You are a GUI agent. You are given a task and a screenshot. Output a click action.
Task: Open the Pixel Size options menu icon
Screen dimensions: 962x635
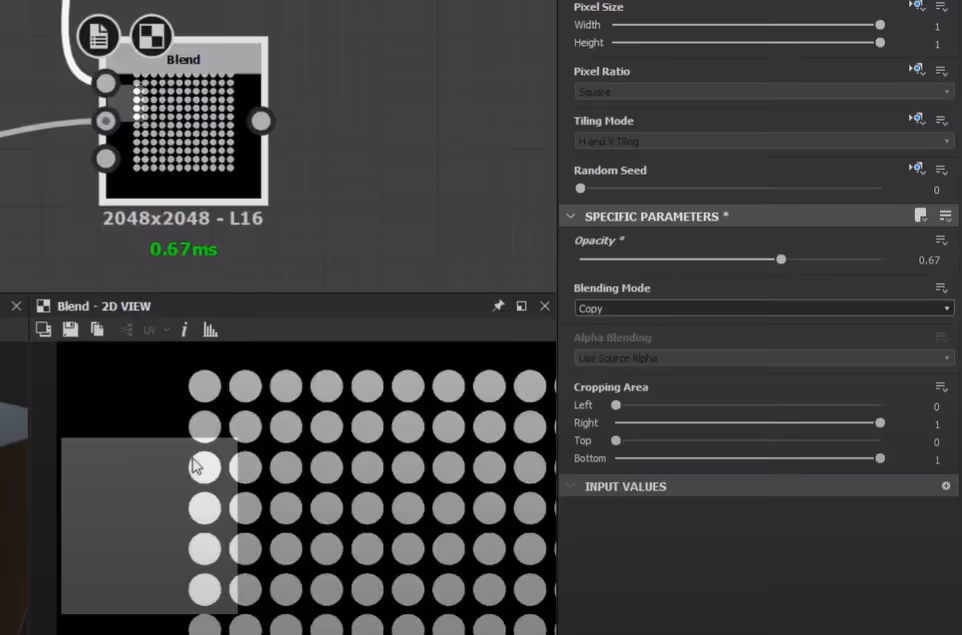pyautogui.click(x=942, y=6)
